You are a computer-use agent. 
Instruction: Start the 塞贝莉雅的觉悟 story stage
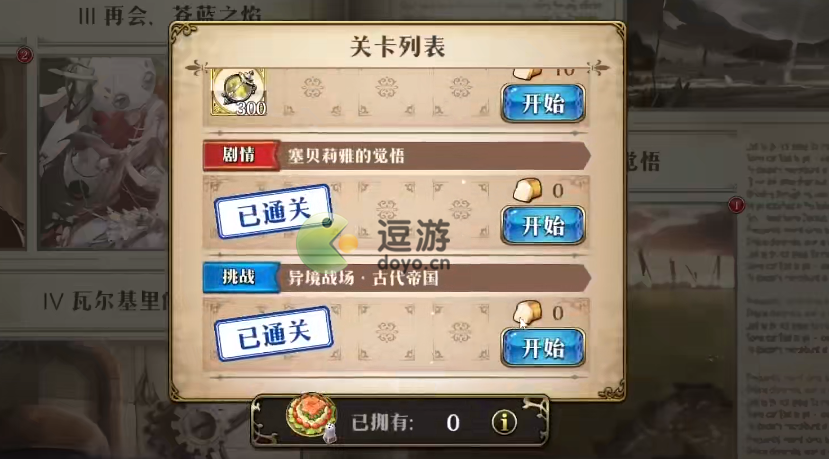543,225
